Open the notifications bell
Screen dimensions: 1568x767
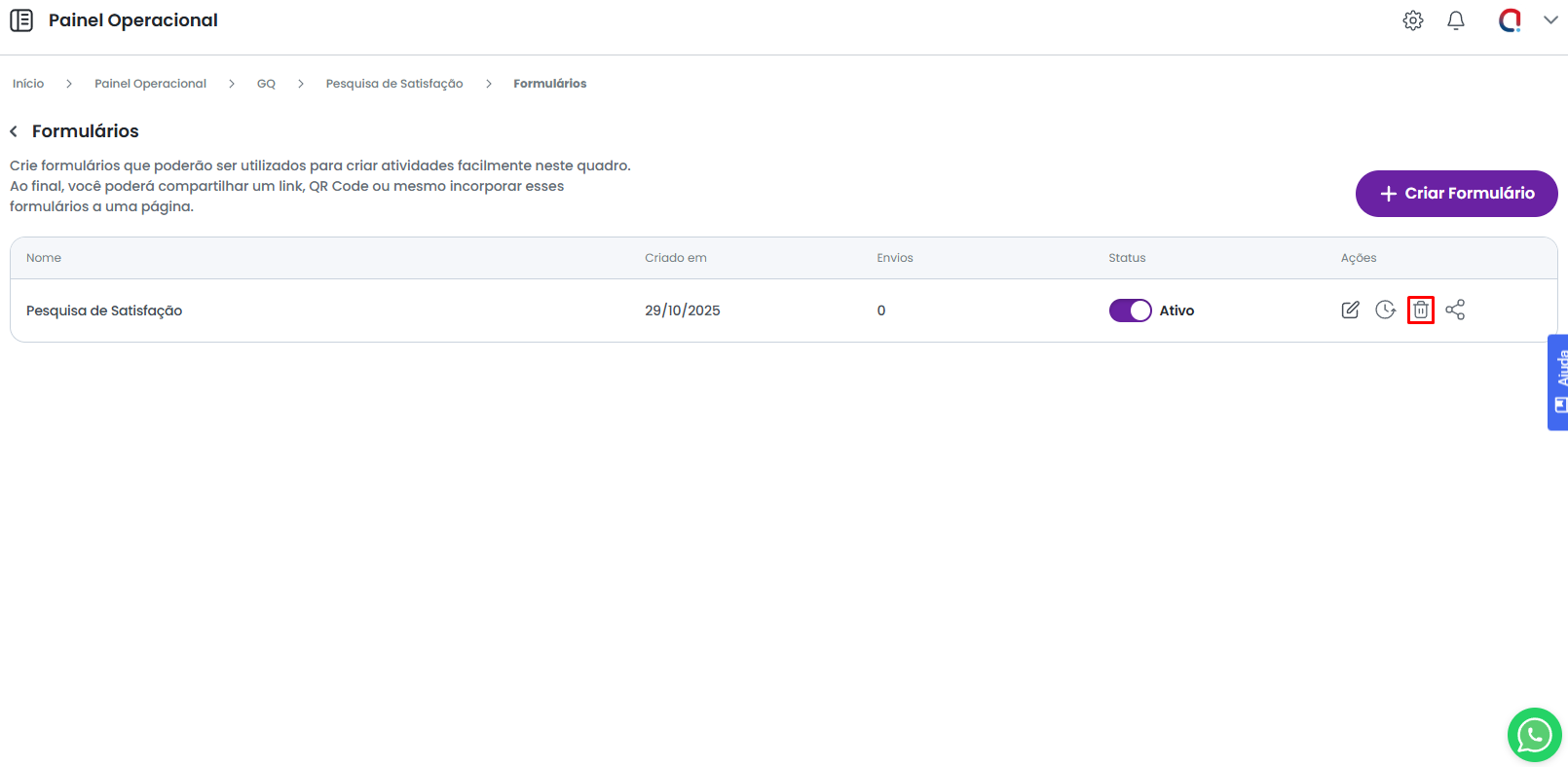pyautogui.click(x=1456, y=20)
